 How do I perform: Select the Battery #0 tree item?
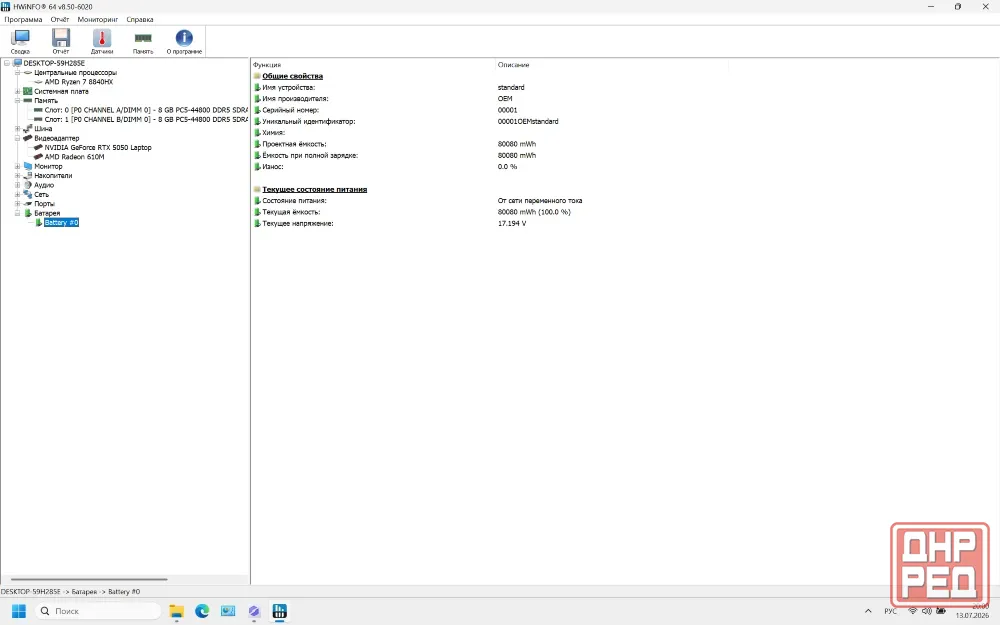(x=61, y=223)
